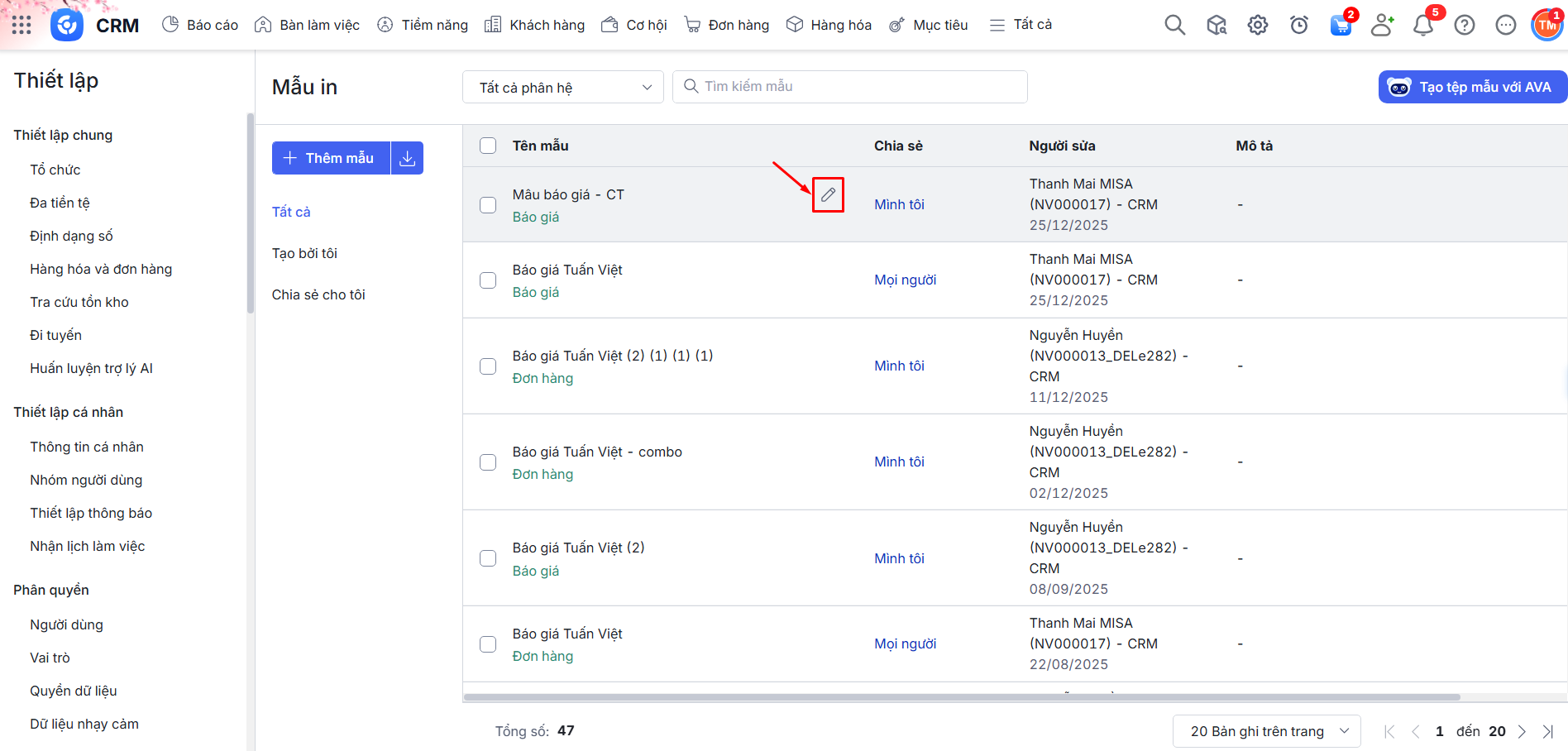
Task: Go to the Khách hàng menu
Action: point(535,25)
